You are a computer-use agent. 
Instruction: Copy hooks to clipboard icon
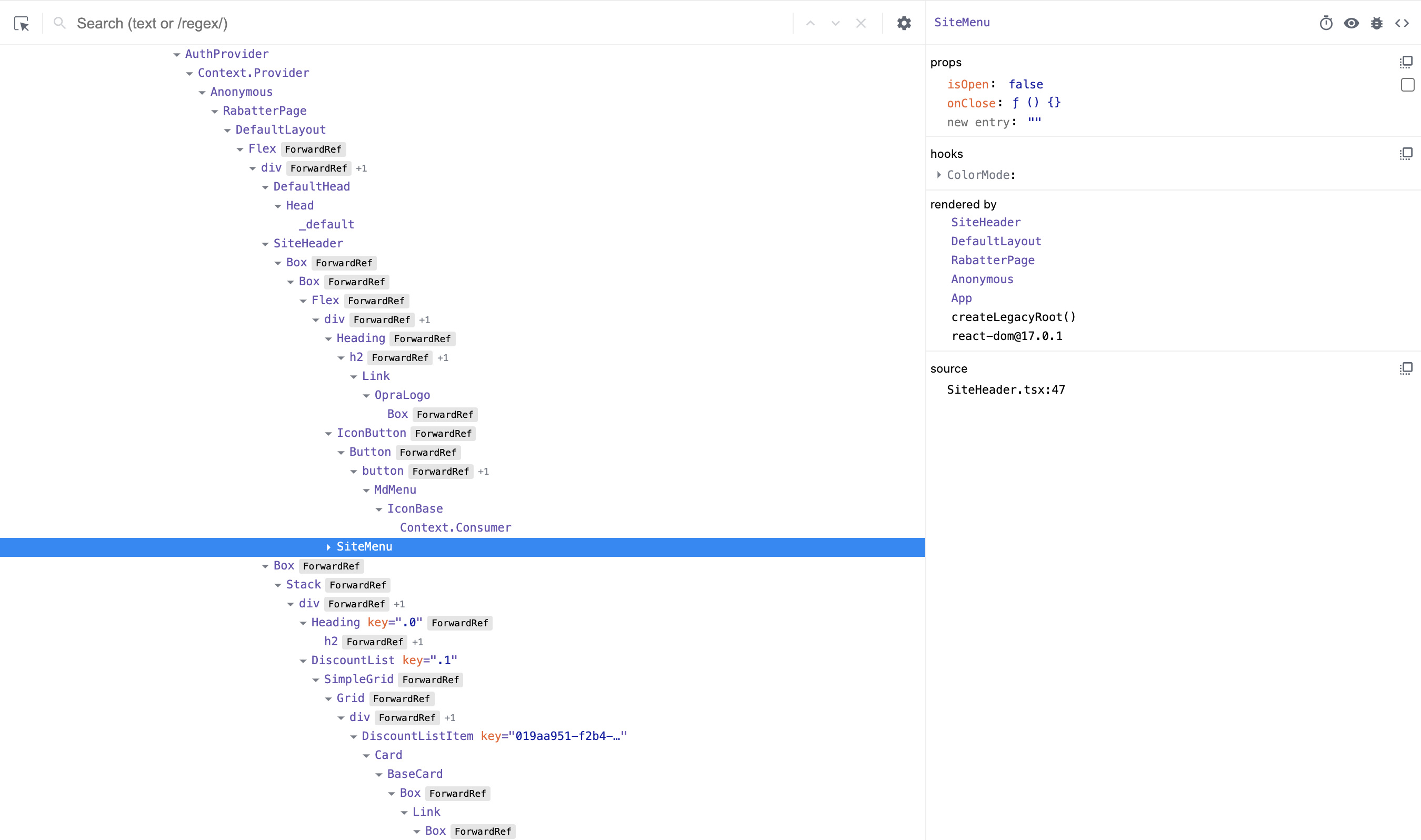click(x=1406, y=154)
